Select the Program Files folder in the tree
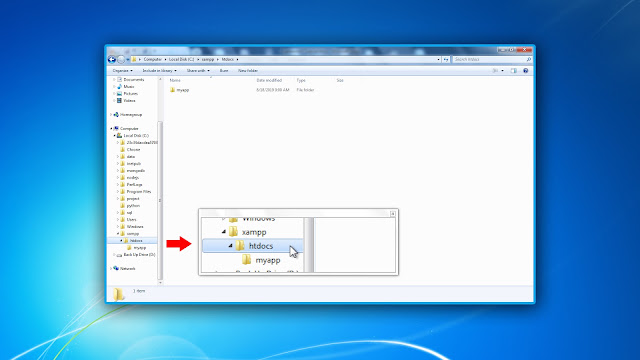 click(136, 191)
